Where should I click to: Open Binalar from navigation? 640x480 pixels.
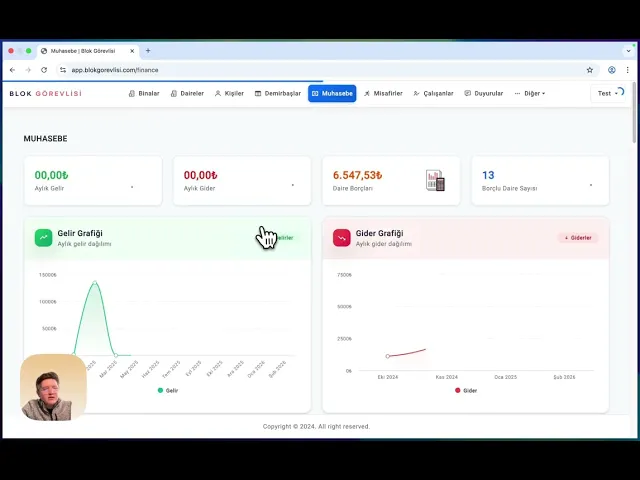pyautogui.click(x=144, y=93)
